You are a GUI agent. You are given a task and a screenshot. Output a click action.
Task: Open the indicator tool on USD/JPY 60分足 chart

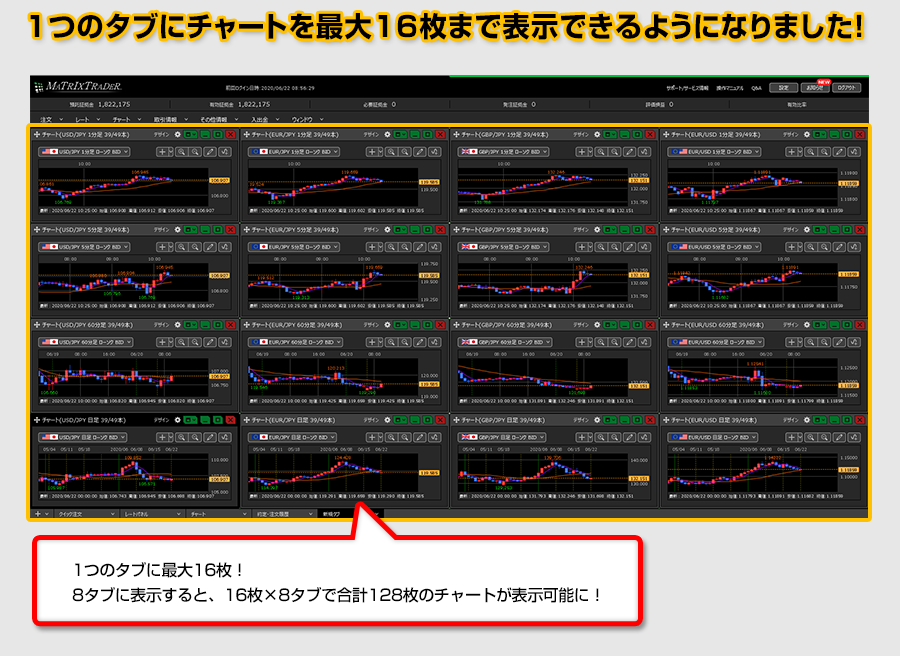(x=224, y=342)
